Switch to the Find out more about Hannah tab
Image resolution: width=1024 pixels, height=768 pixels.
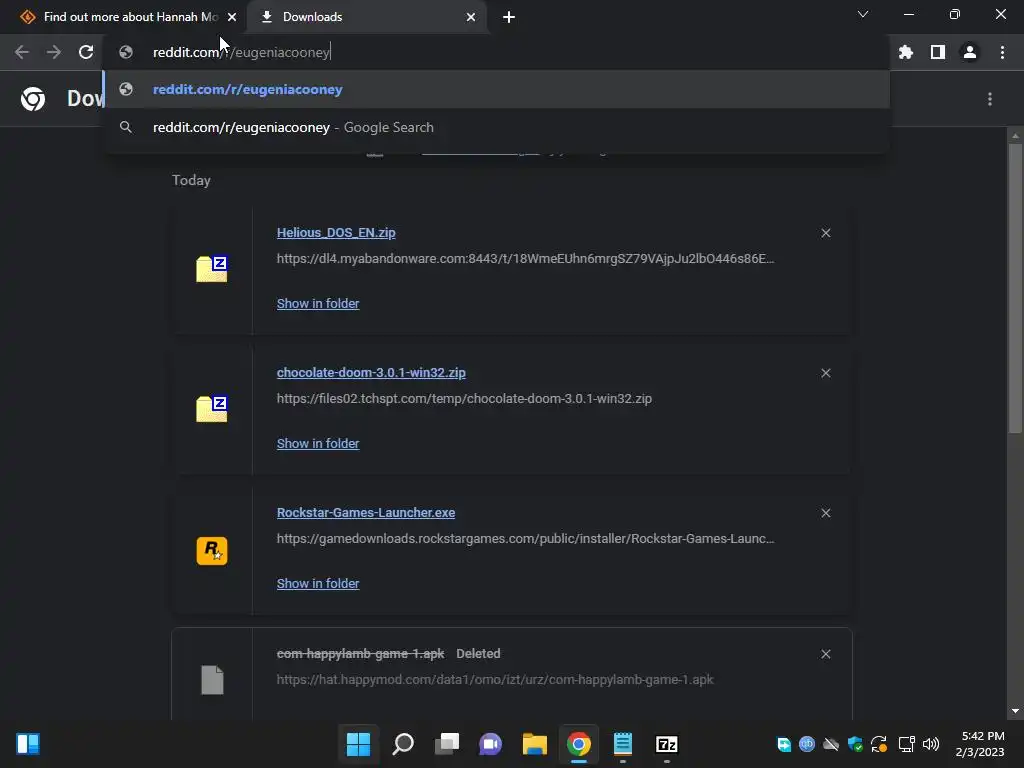[x=121, y=17]
